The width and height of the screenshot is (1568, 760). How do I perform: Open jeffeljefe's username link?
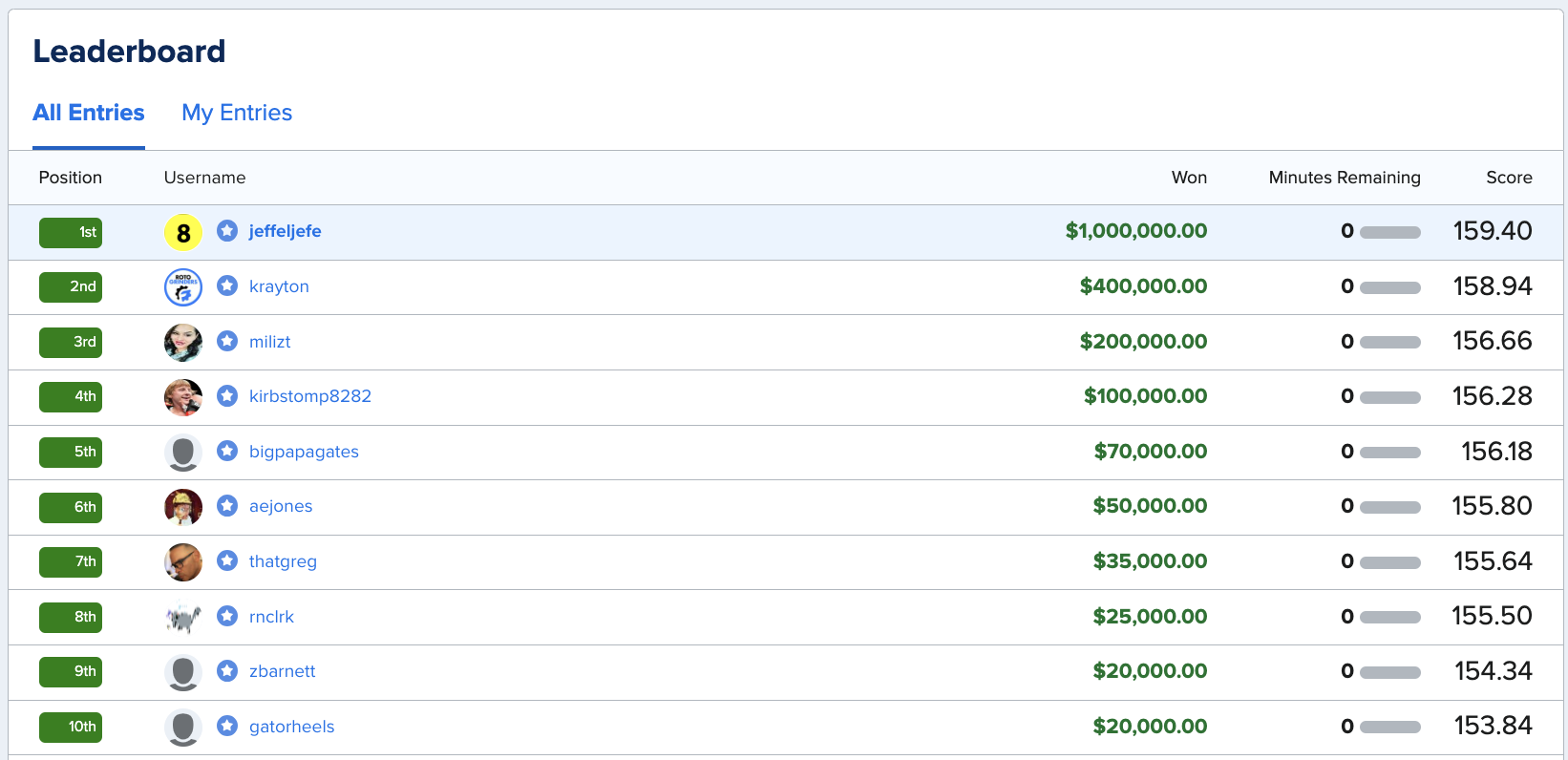(x=285, y=231)
